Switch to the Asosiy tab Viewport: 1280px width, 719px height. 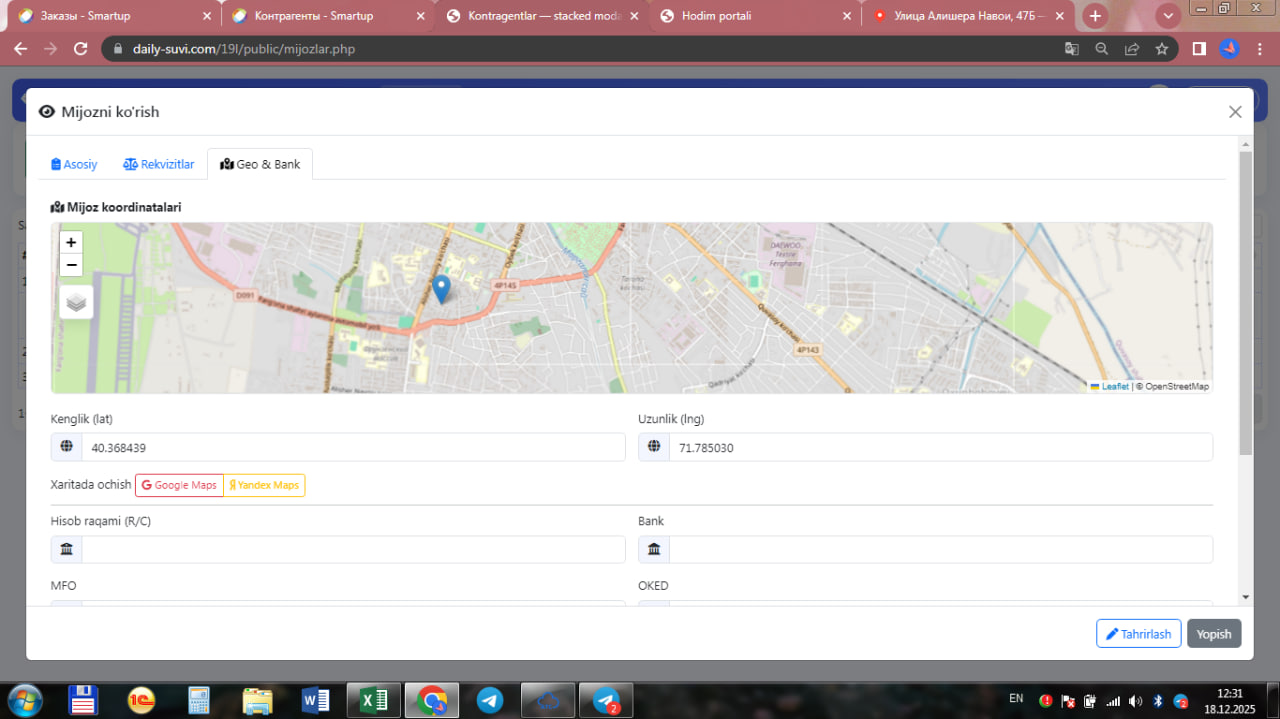coord(74,164)
